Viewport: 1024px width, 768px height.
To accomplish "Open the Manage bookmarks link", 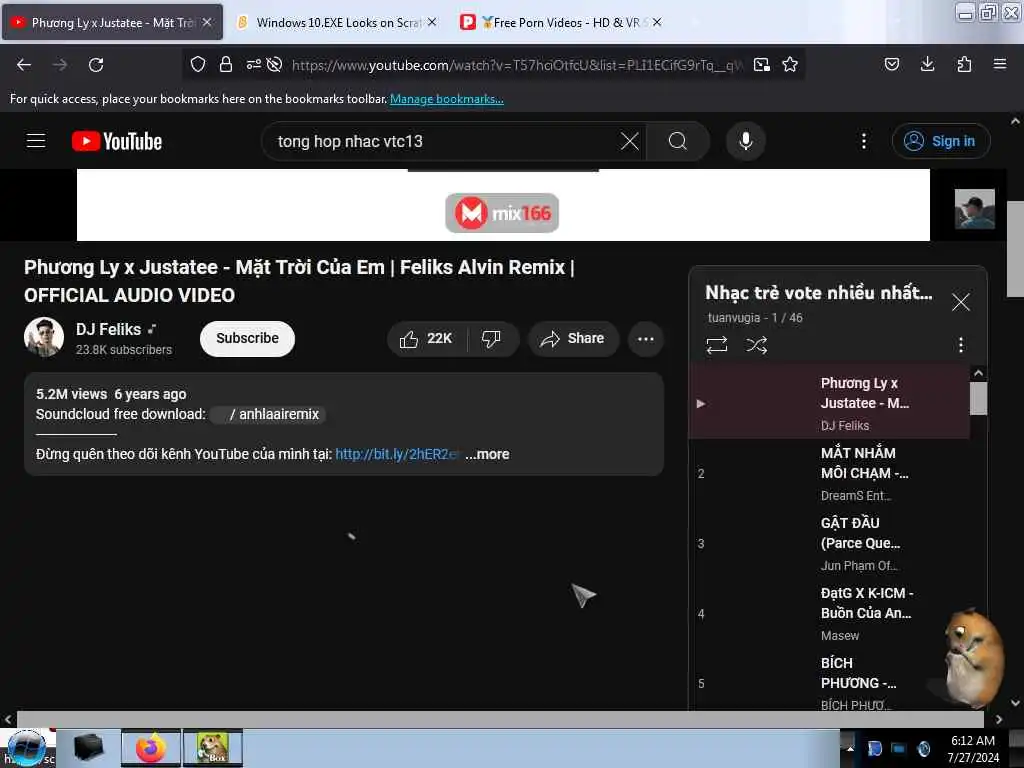I will pos(447,99).
